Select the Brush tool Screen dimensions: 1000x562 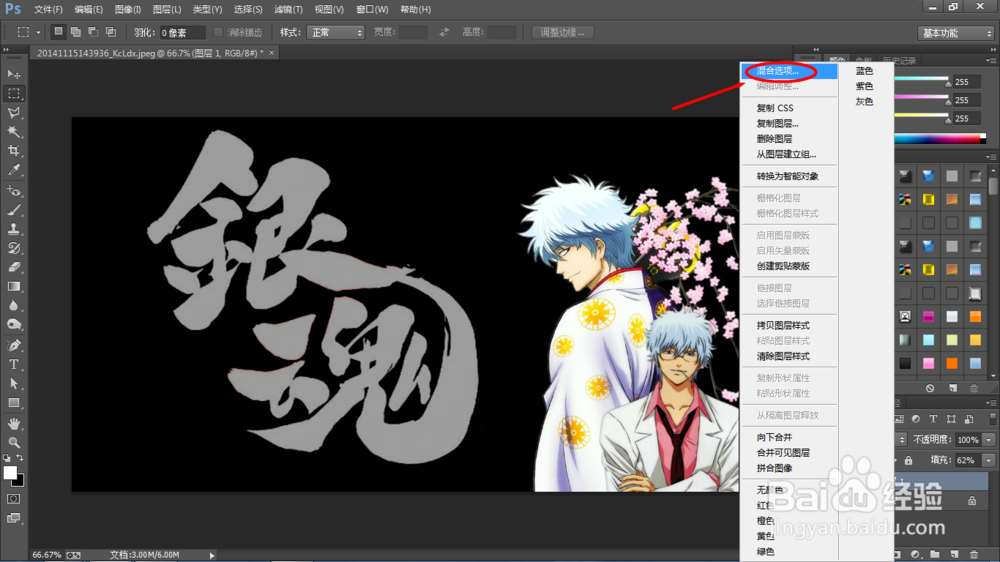tap(13, 210)
